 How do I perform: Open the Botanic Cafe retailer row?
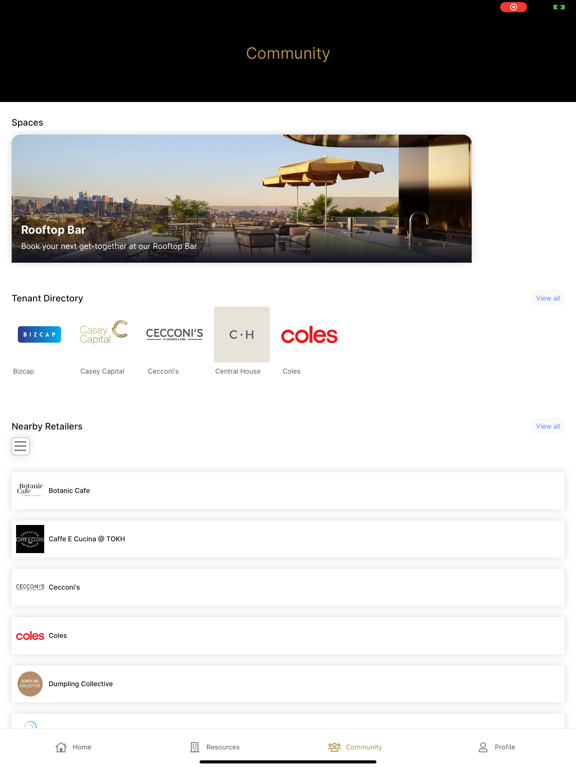[x=288, y=491]
